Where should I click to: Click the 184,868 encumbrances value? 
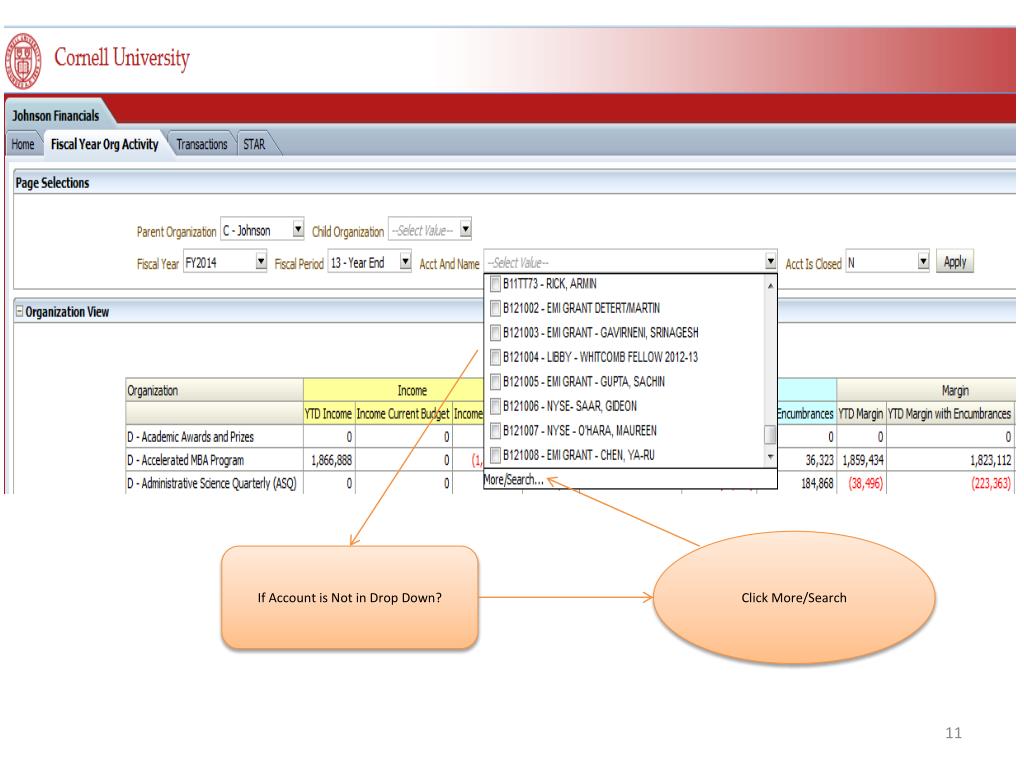[x=818, y=483]
